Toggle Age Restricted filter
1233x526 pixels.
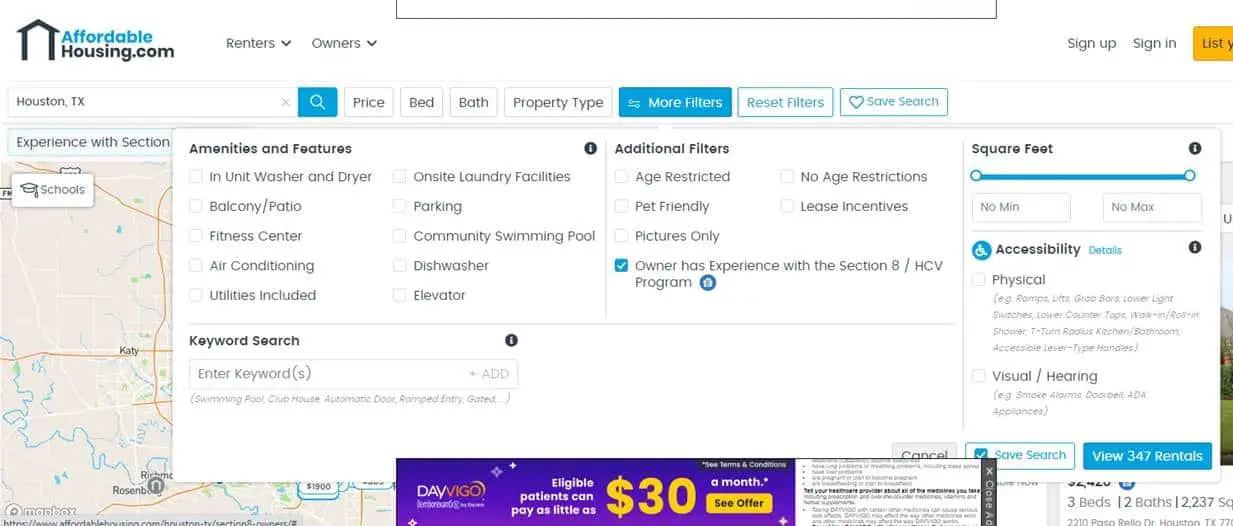click(x=622, y=177)
